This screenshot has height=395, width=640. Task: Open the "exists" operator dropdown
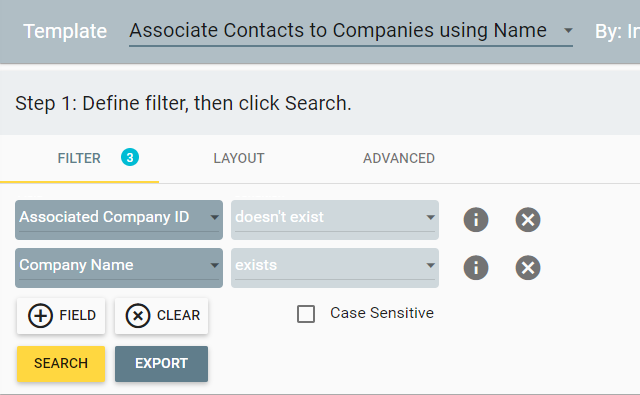click(335, 268)
